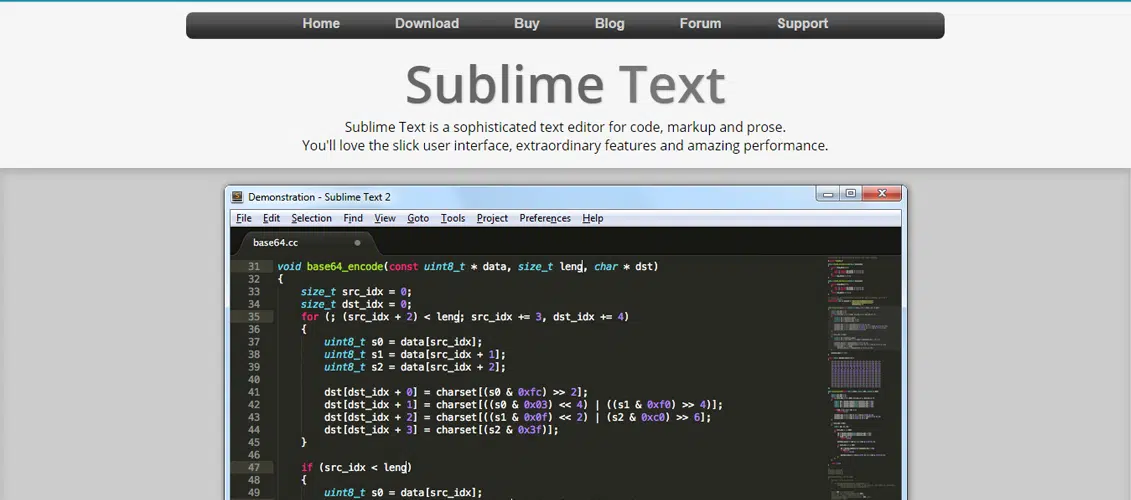
Task: Close the Demonstration window
Action: coord(882,194)
